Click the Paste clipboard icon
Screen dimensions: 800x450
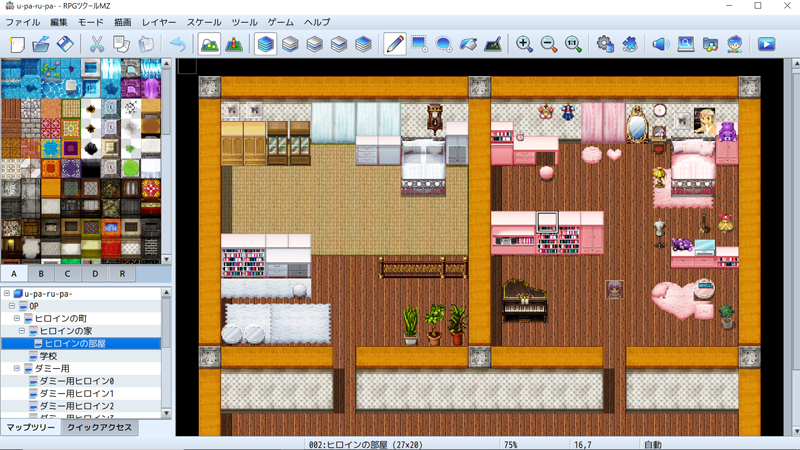click(146, 44)
